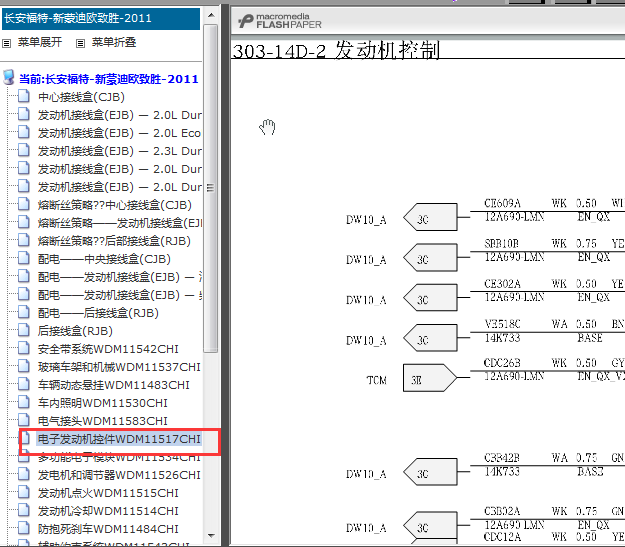Open 中心接线盒(CJB) document
625x547 pixels.
coord(81,97)
